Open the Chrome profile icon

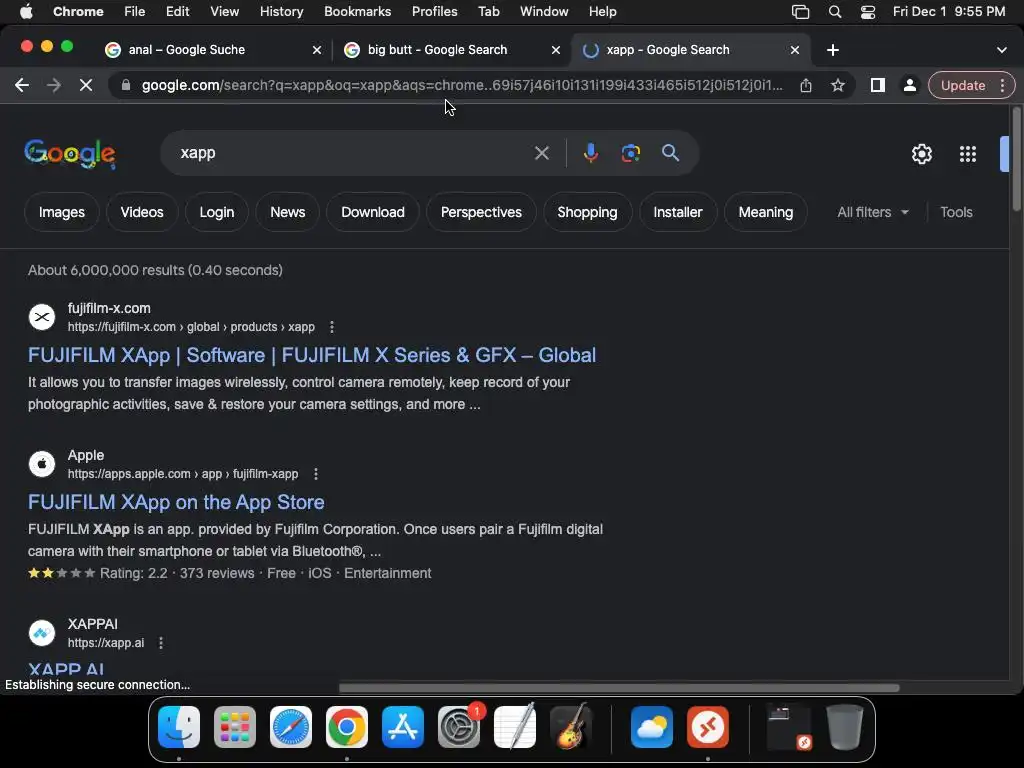point(909,86)
